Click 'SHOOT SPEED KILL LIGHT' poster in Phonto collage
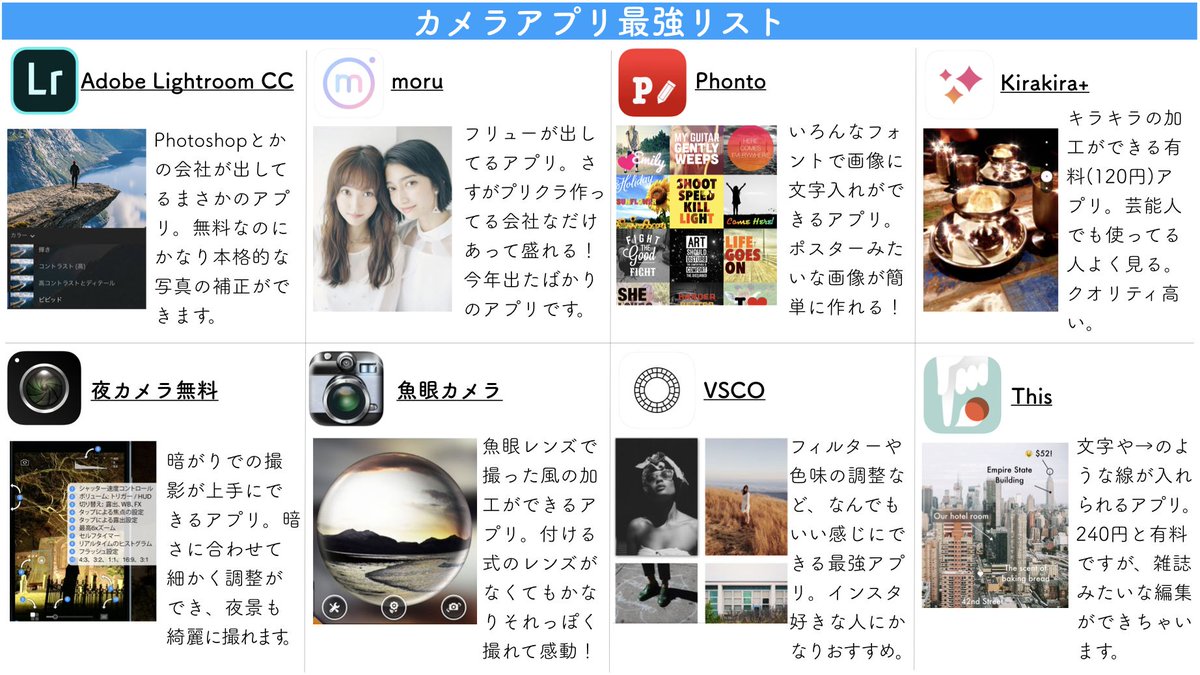Viewport: 1200px width, 675px height. [696, 200]
